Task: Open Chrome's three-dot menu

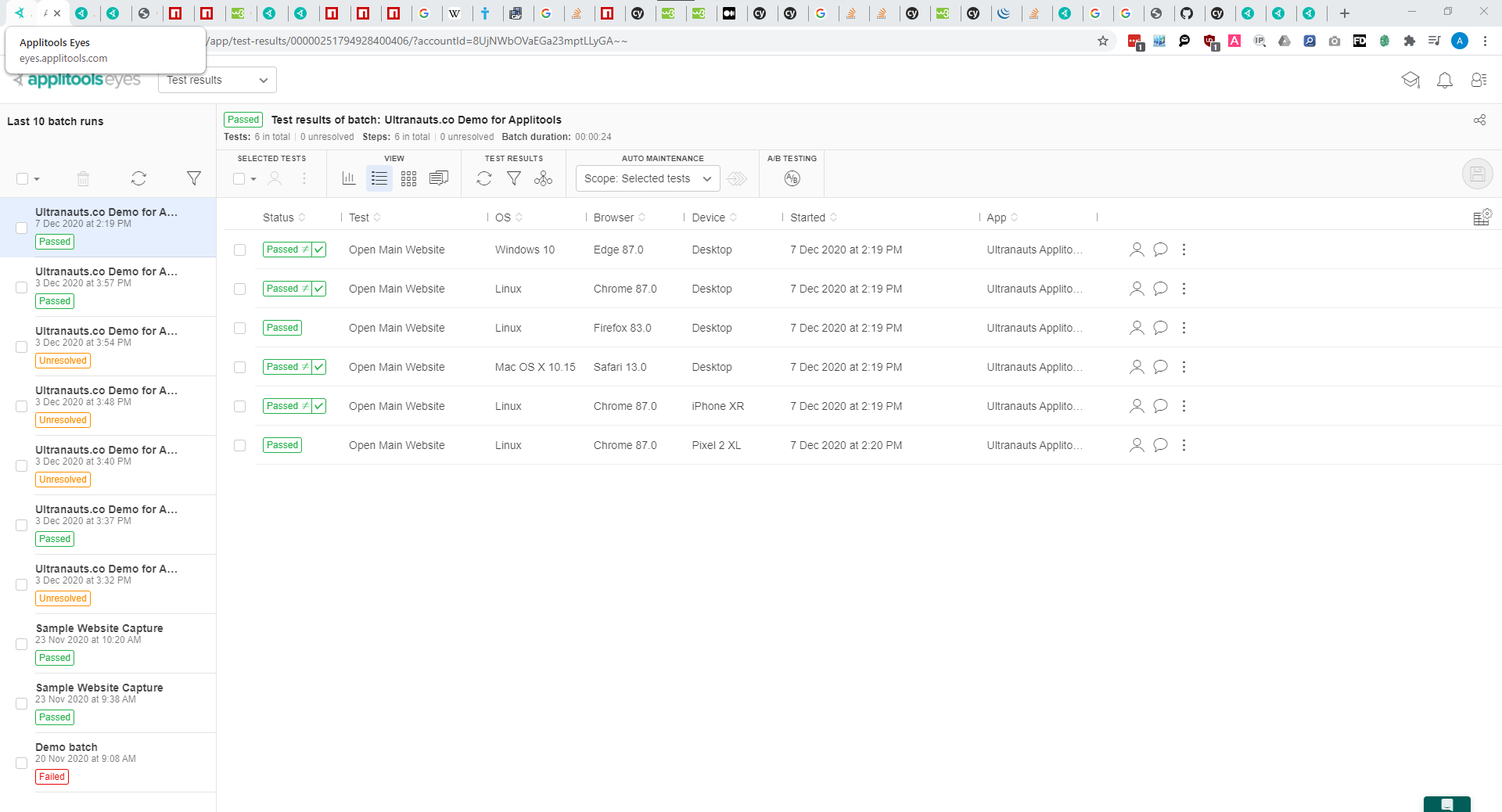Action: click(1485, 41)
